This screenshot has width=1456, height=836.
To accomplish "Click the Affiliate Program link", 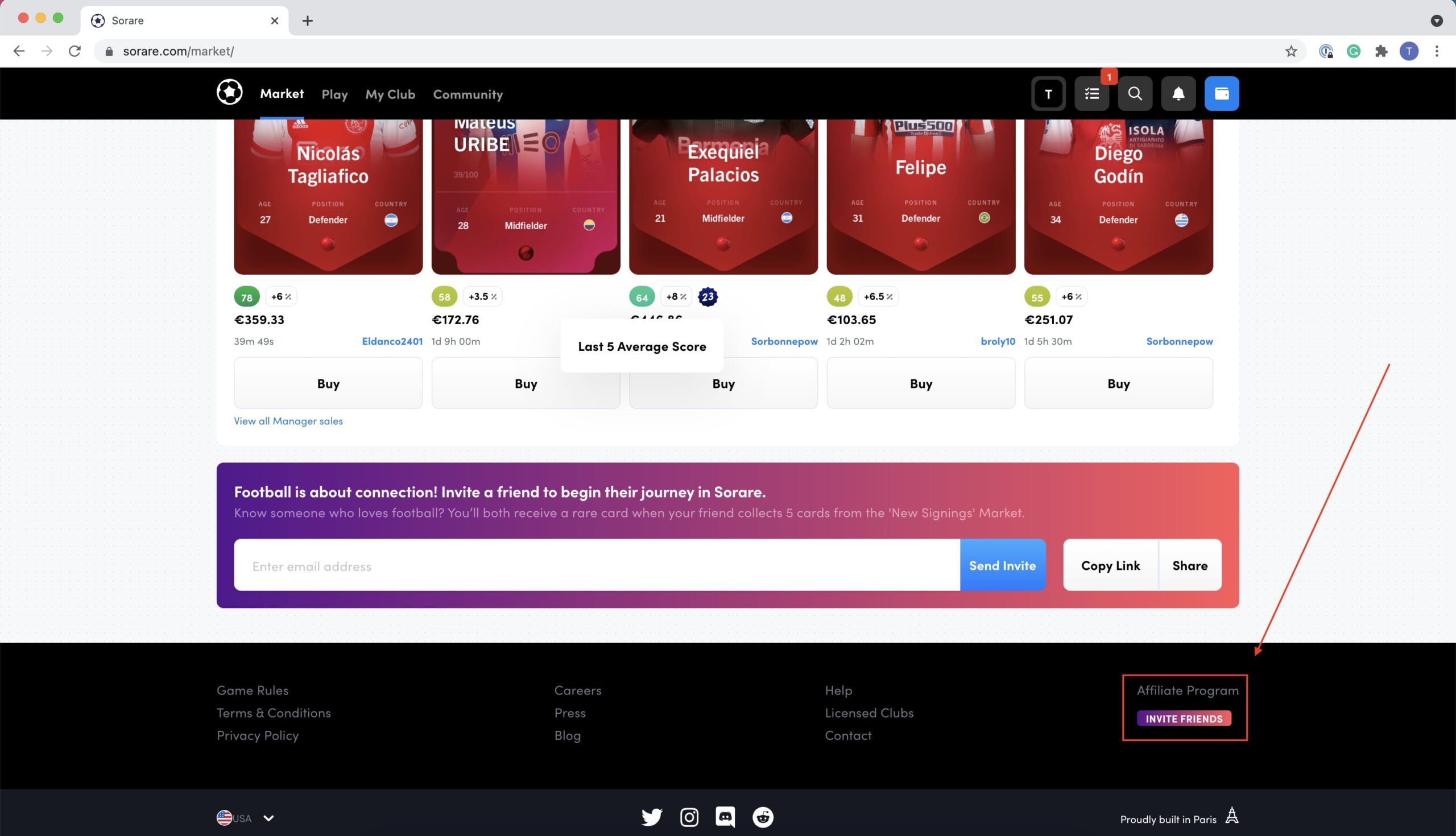I will tap(1188, 690).
